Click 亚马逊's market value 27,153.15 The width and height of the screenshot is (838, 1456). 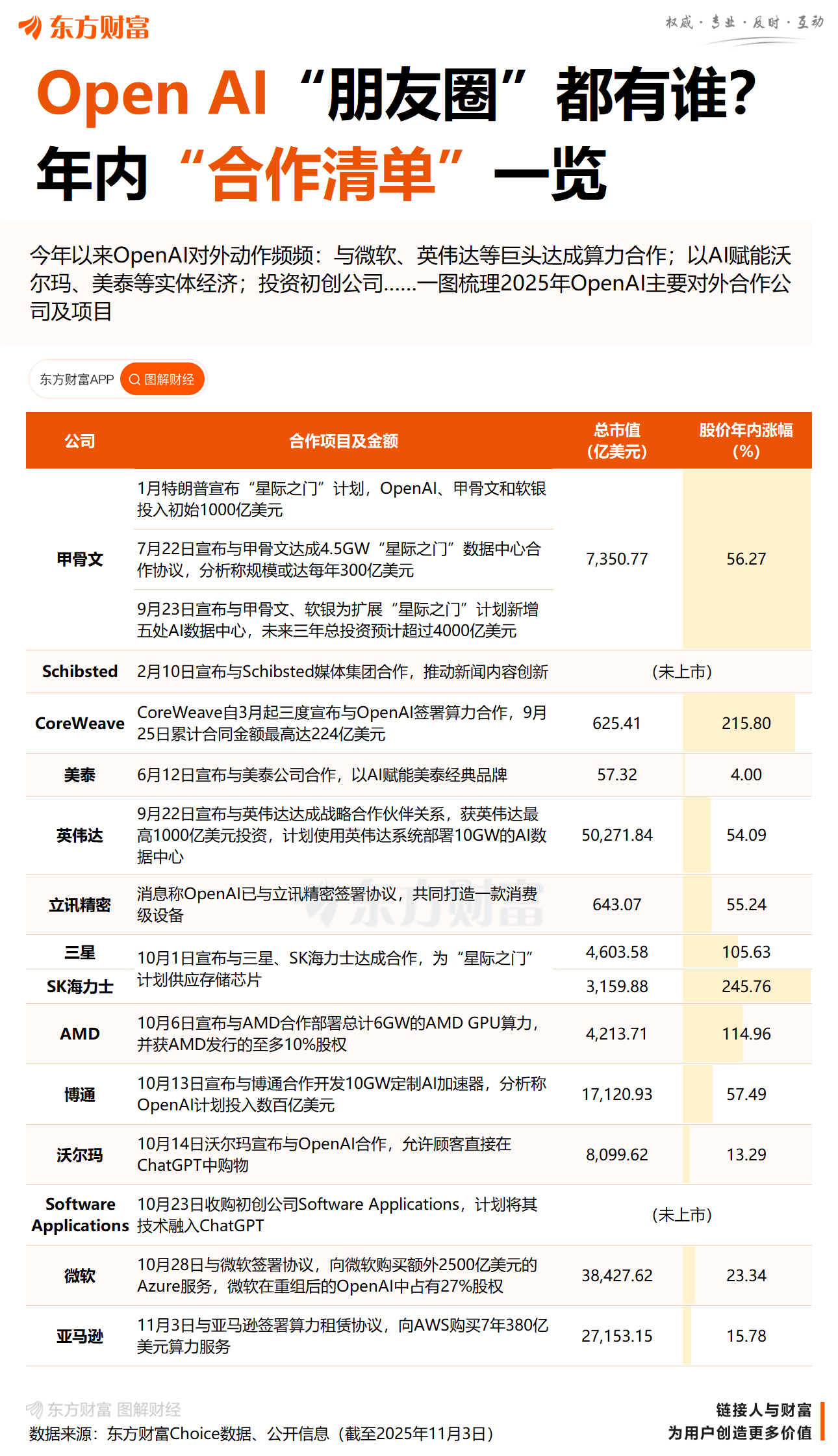point(616,1336)
